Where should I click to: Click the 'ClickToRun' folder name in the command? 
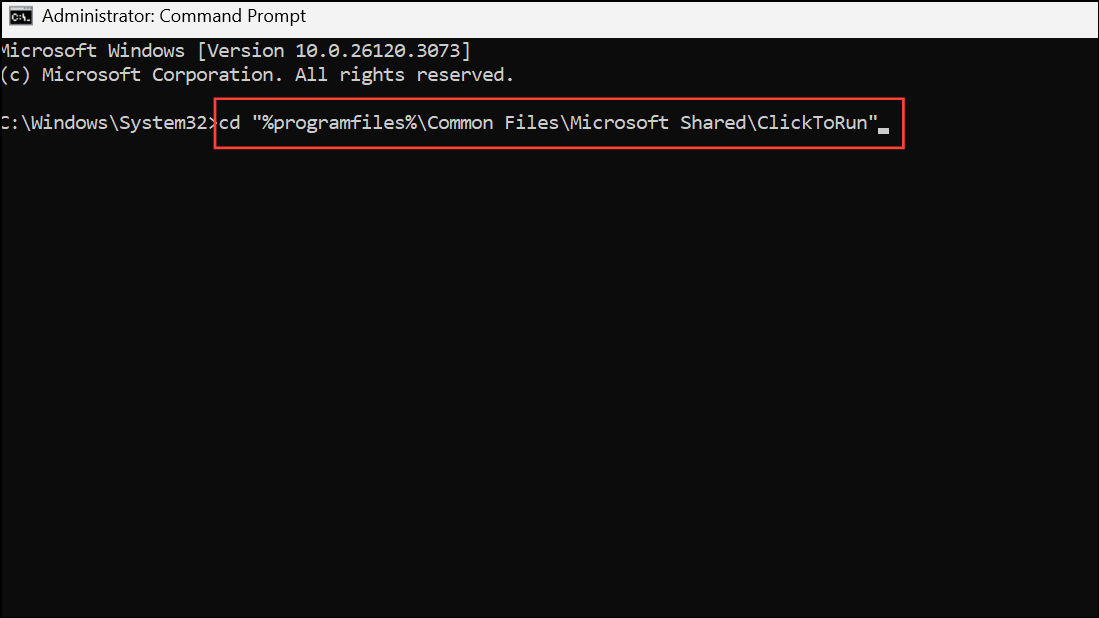point(812,123)
